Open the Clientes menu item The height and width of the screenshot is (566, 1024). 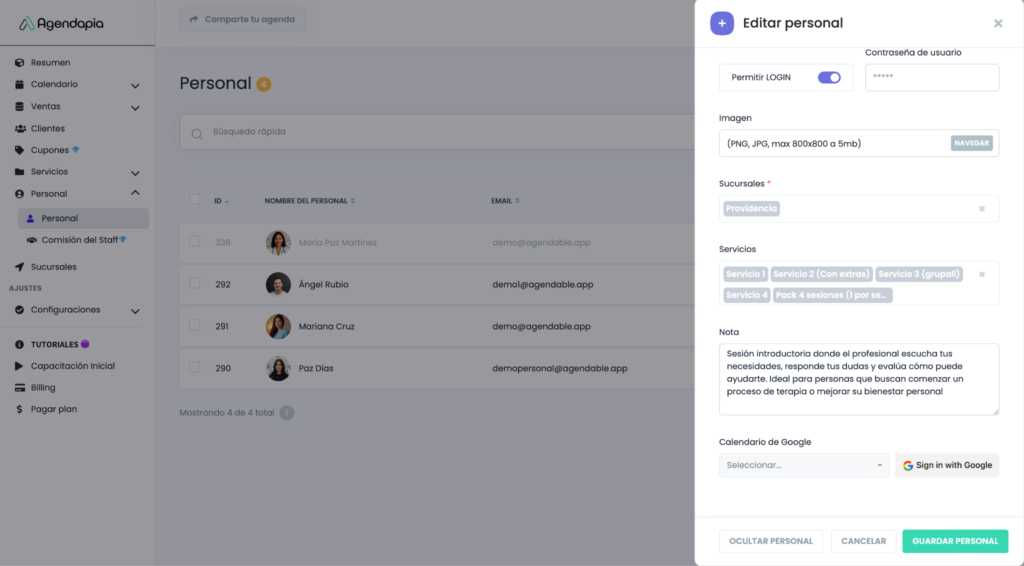(x=47, y=128)
